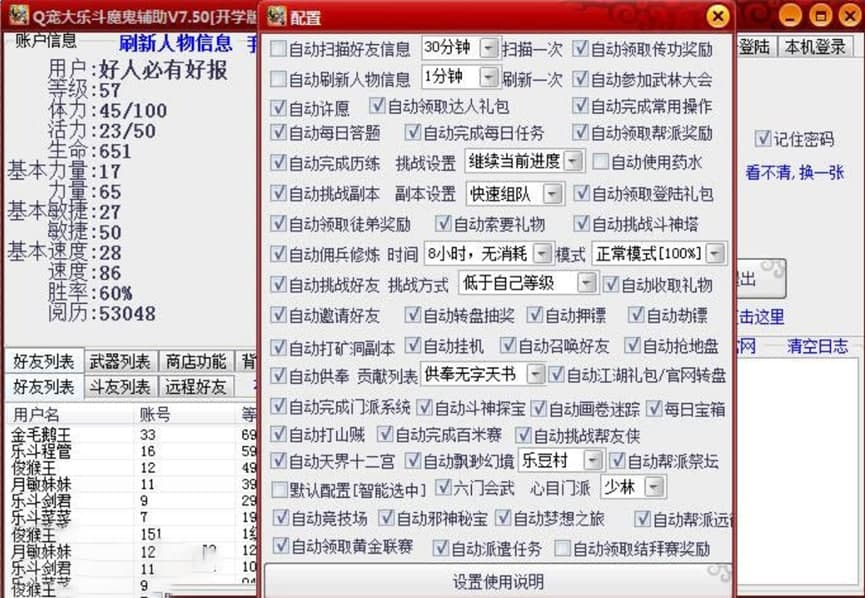This screenshot has height=598, width=865.
Task: Select friend row 乐斗程管
Action: point(132,451)
